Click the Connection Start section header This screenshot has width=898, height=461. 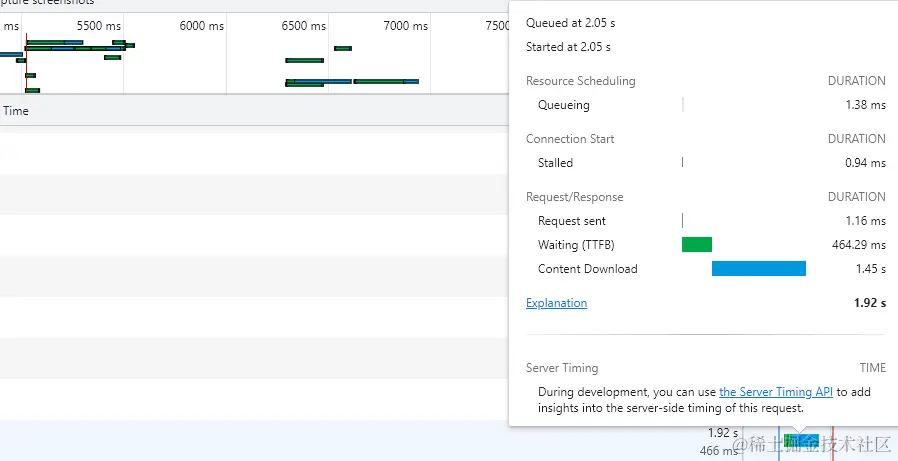[x=570, y=139]
